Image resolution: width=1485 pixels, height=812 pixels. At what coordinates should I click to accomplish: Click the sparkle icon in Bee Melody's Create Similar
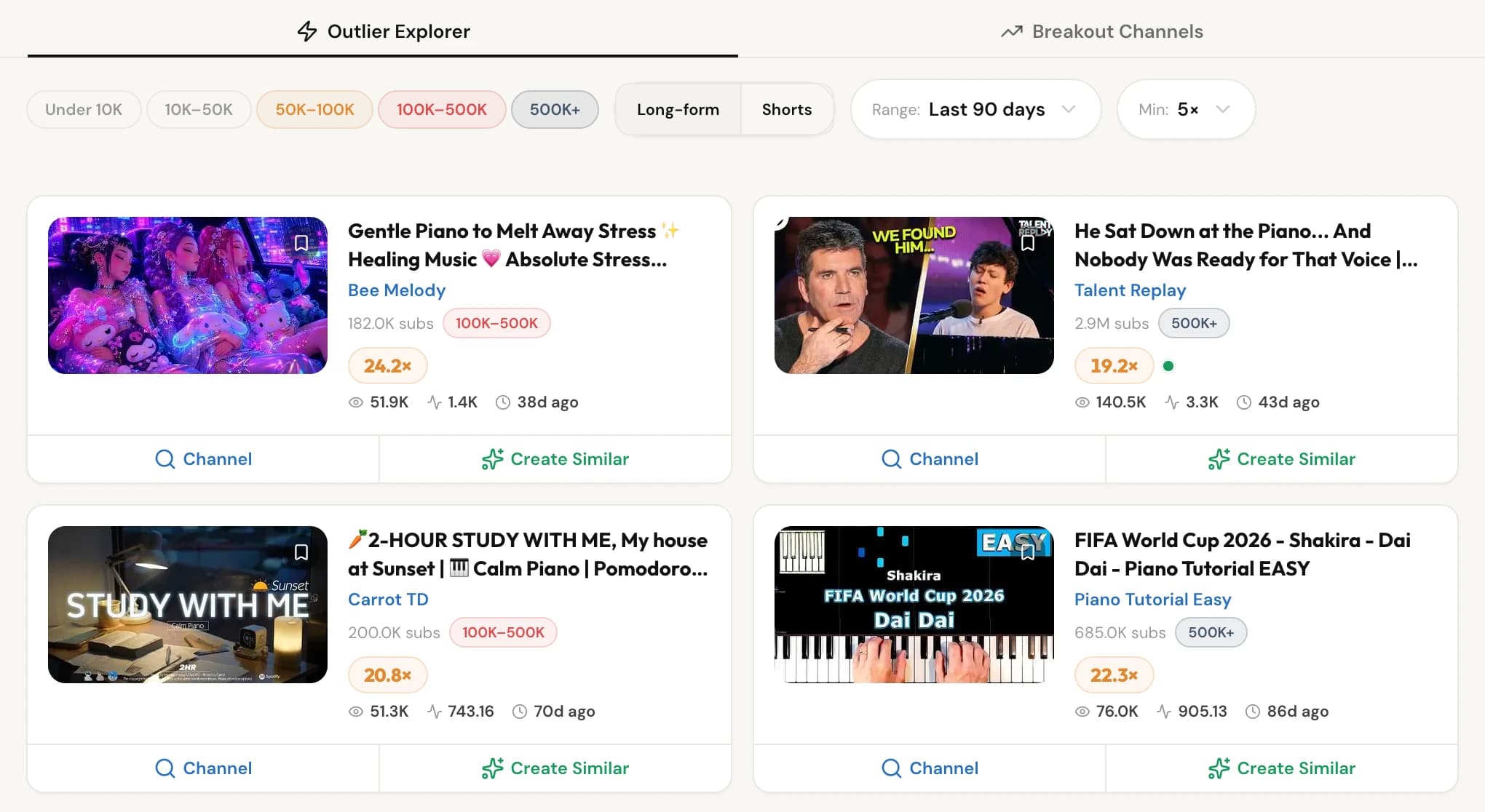[493, 459]
